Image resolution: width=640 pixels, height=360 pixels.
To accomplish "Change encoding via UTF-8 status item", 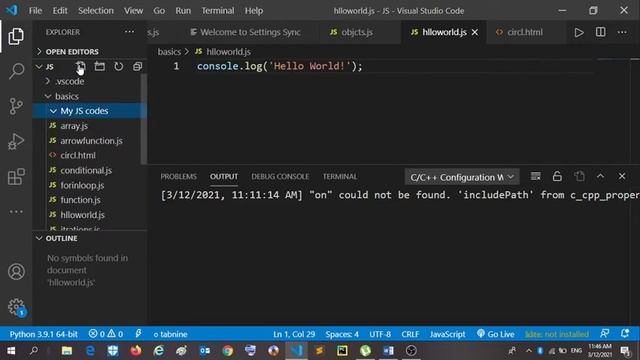I will [x=380, y=334].
